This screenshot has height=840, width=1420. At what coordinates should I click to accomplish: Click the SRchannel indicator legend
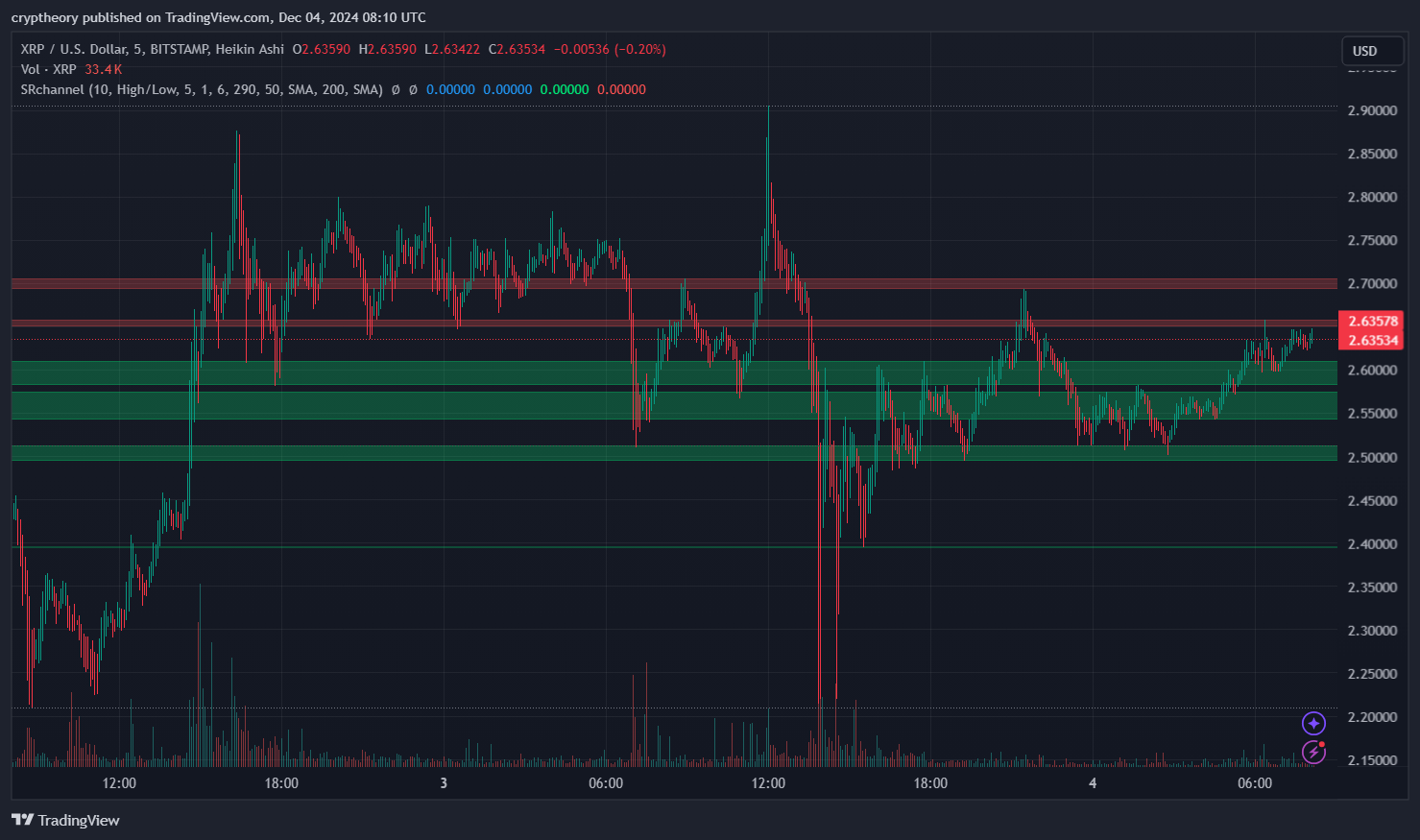click(202, 89)
